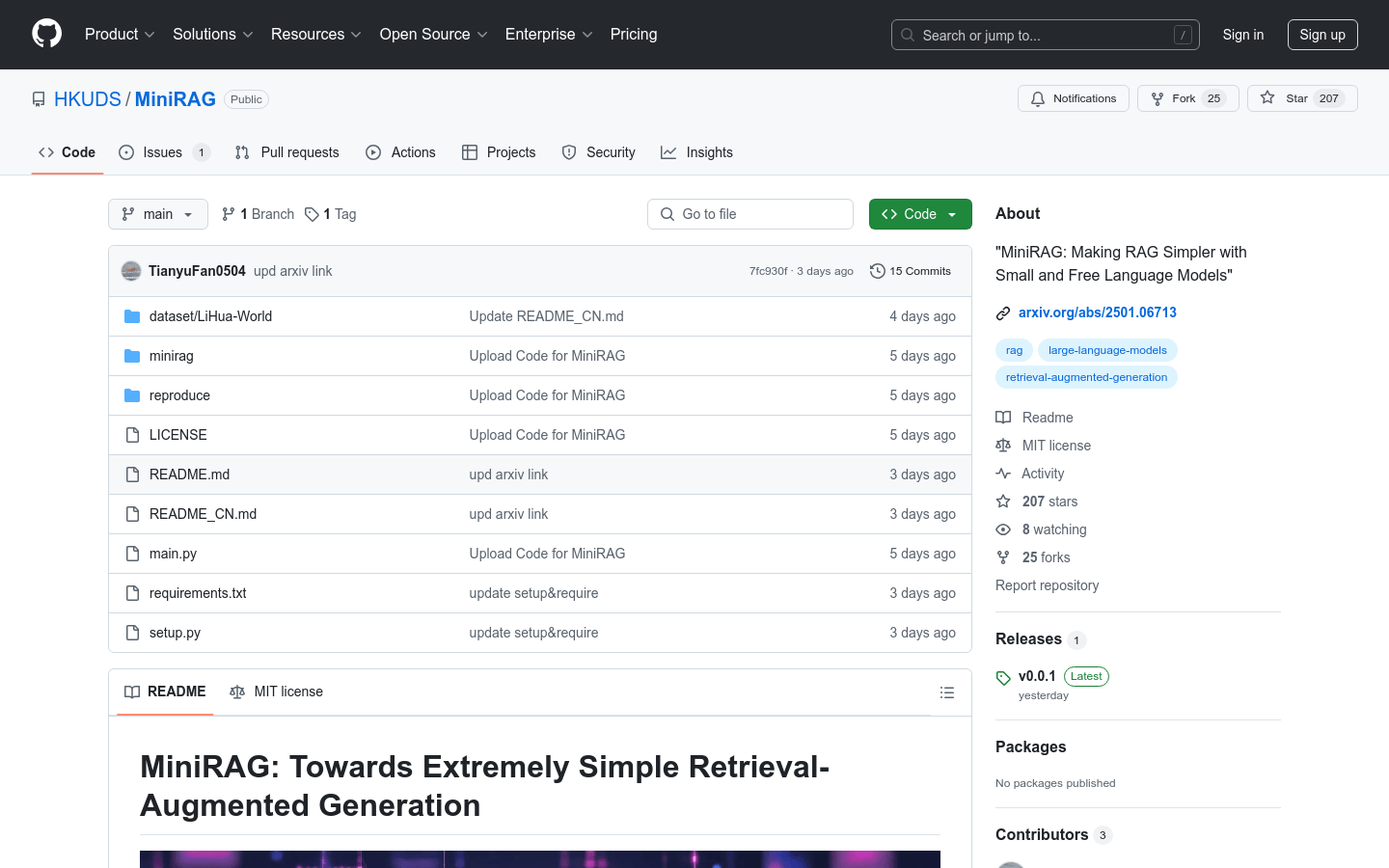Click the Search or jump to field
Viewport: 1389px width, 868px height.
pos(1046,35)
